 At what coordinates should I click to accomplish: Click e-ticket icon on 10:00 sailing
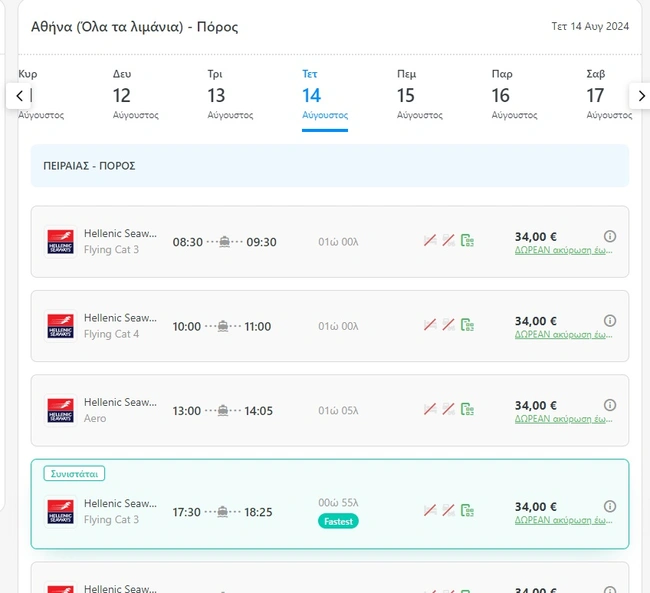pos(467,325)
